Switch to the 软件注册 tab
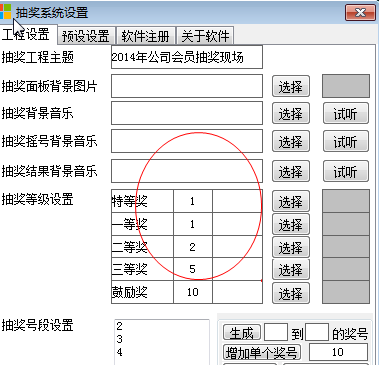Viewport: 379px width, 365px height. pyautogui.click(x=145, y=36)
